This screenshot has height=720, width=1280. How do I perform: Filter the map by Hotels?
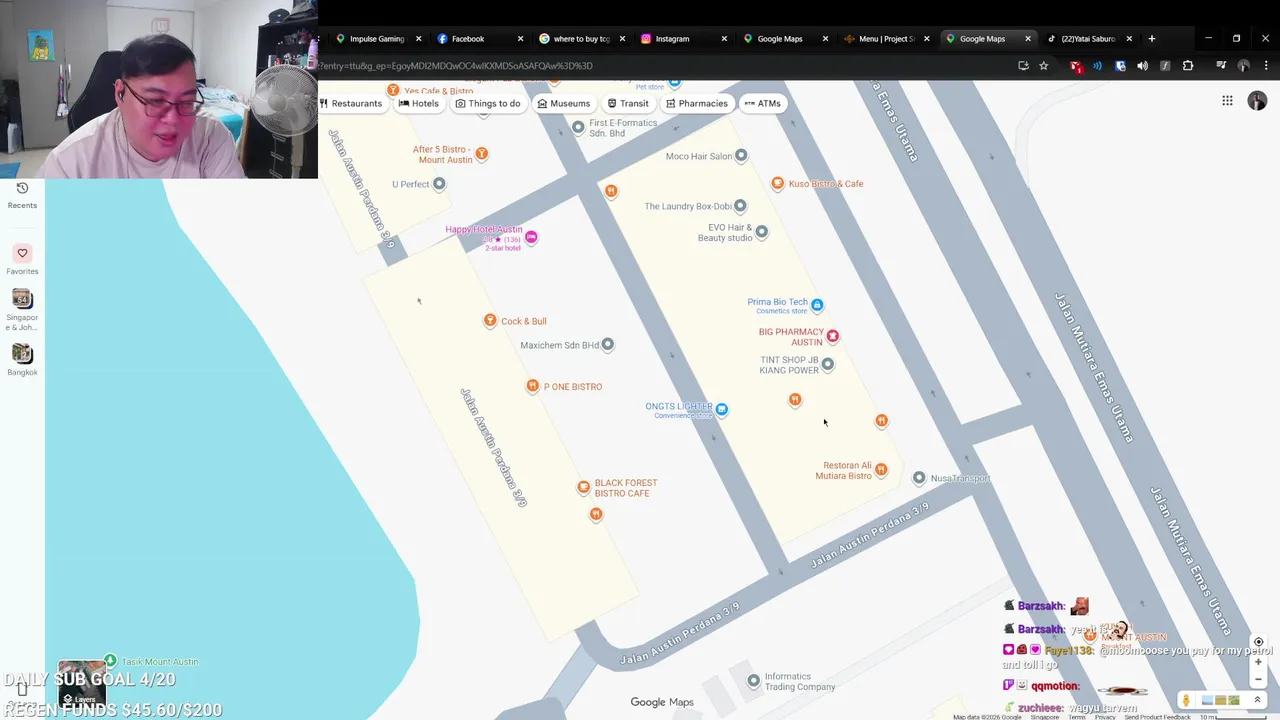point(419,103)
